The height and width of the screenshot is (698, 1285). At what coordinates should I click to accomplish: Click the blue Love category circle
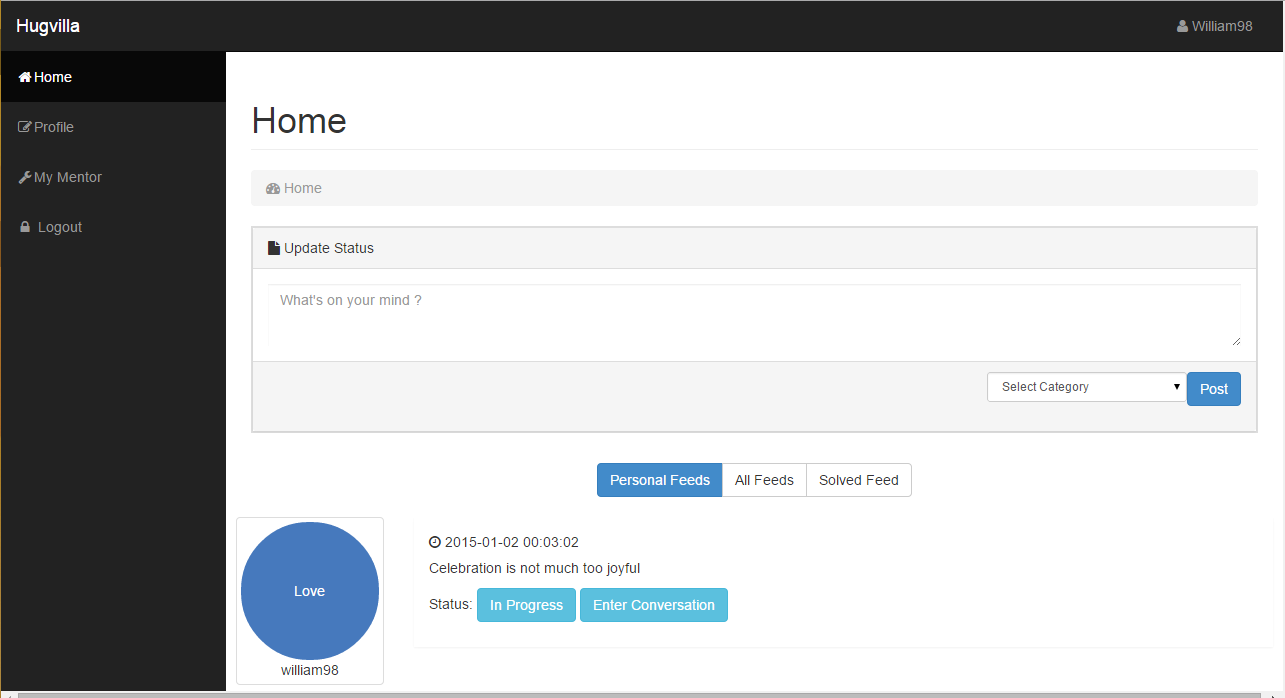click(x=310, y=591)
